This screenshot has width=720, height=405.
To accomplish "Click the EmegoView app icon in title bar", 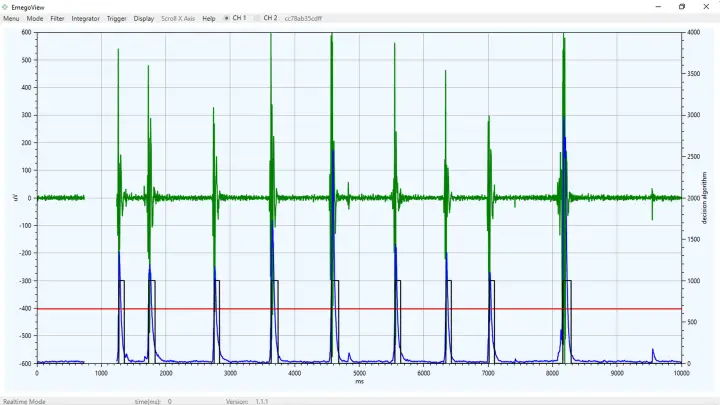I will click(5, 7).
